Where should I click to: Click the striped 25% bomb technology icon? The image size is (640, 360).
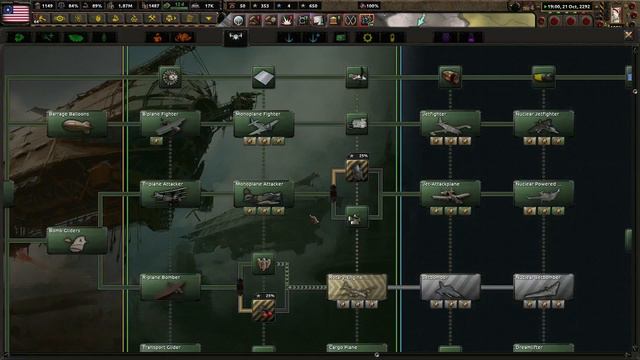(x=264, y=310)
